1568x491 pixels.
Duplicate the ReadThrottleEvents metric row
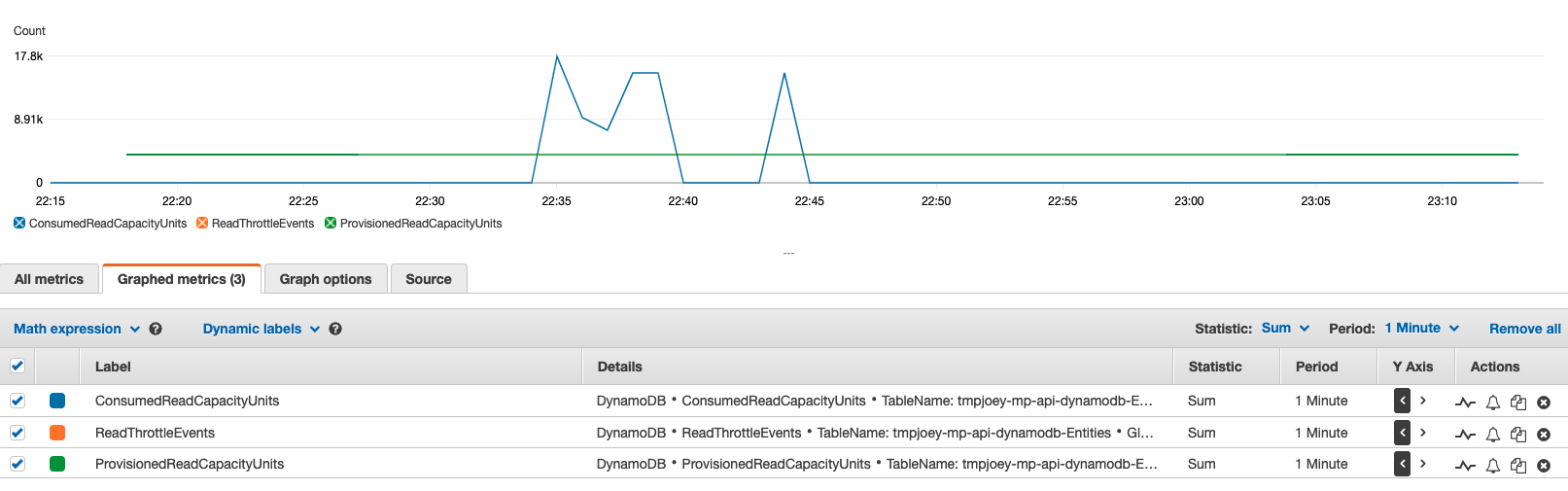(1518, 434)
